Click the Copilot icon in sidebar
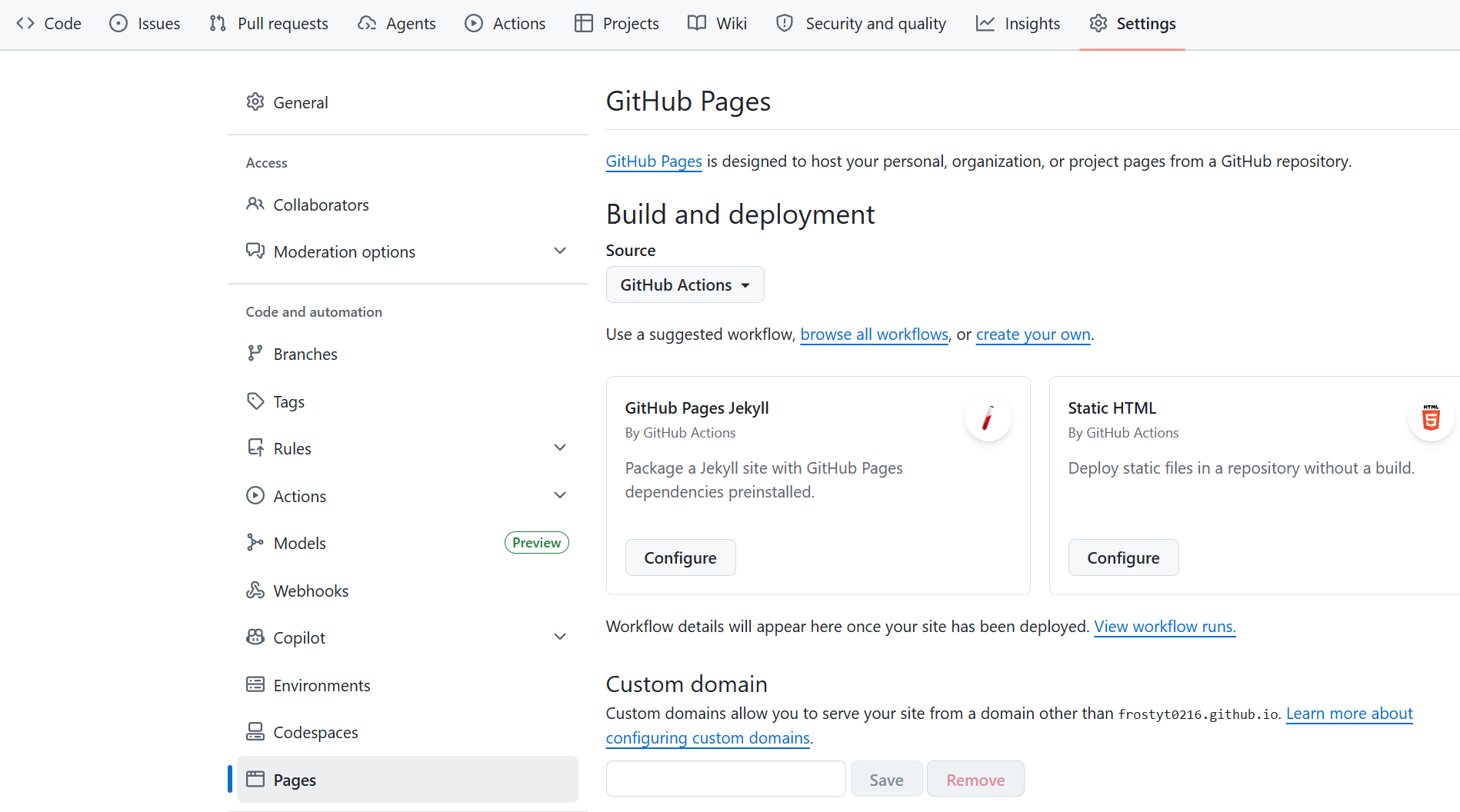This screenshot has height=812, width=1460. tap(255, 637)
